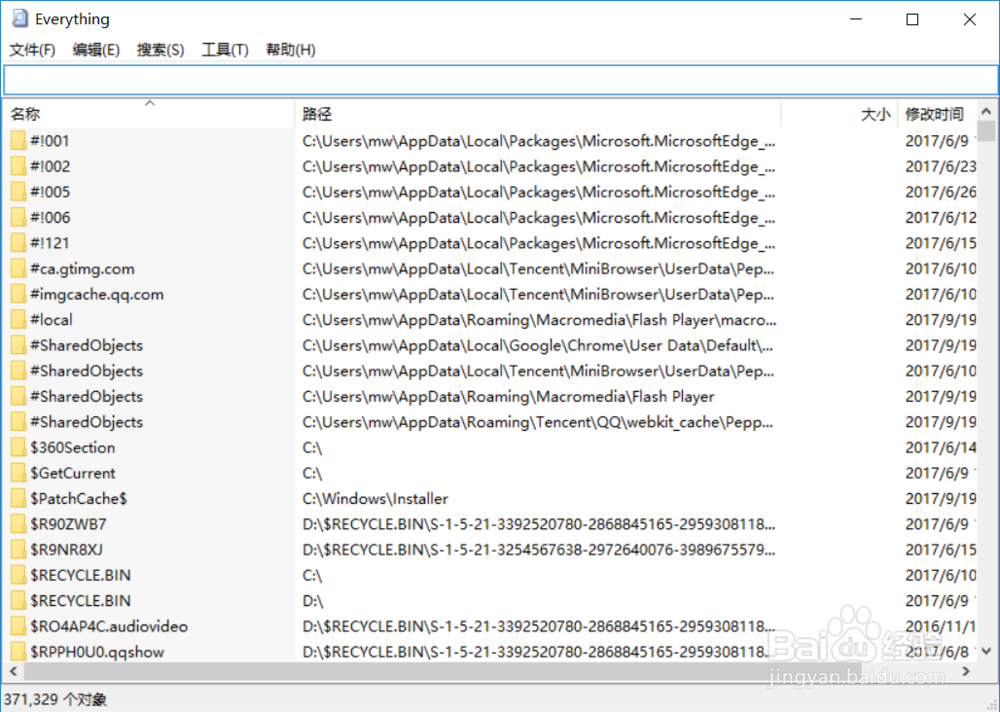Select the #!005 folder name
Viewport: 1000px width, 712px height.
50,192
